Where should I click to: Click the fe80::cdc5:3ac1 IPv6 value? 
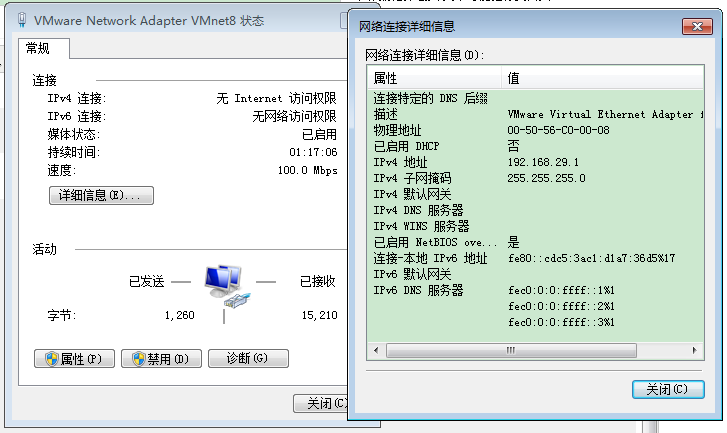pyautogui.click(x=592, y=258)
